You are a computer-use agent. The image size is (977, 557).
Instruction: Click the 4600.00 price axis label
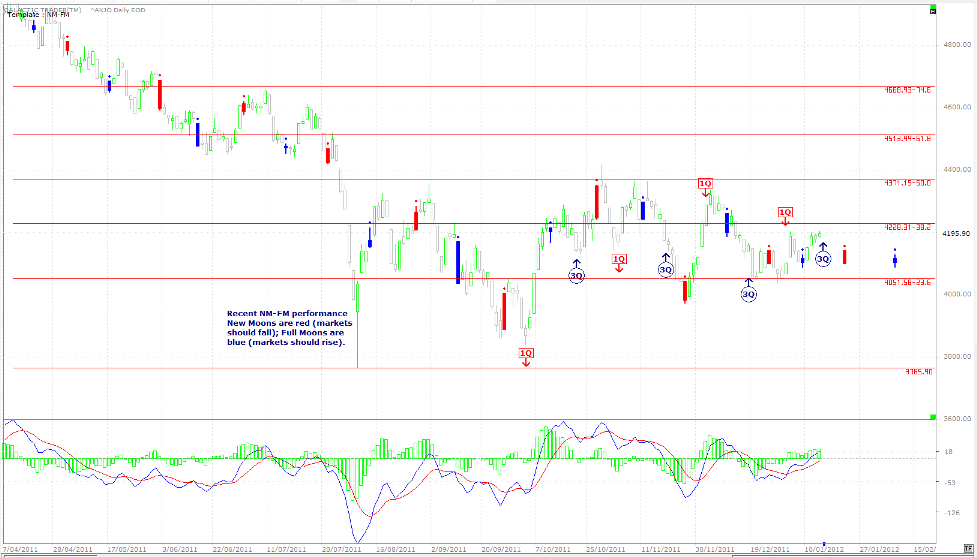click(x=956, y=107)
